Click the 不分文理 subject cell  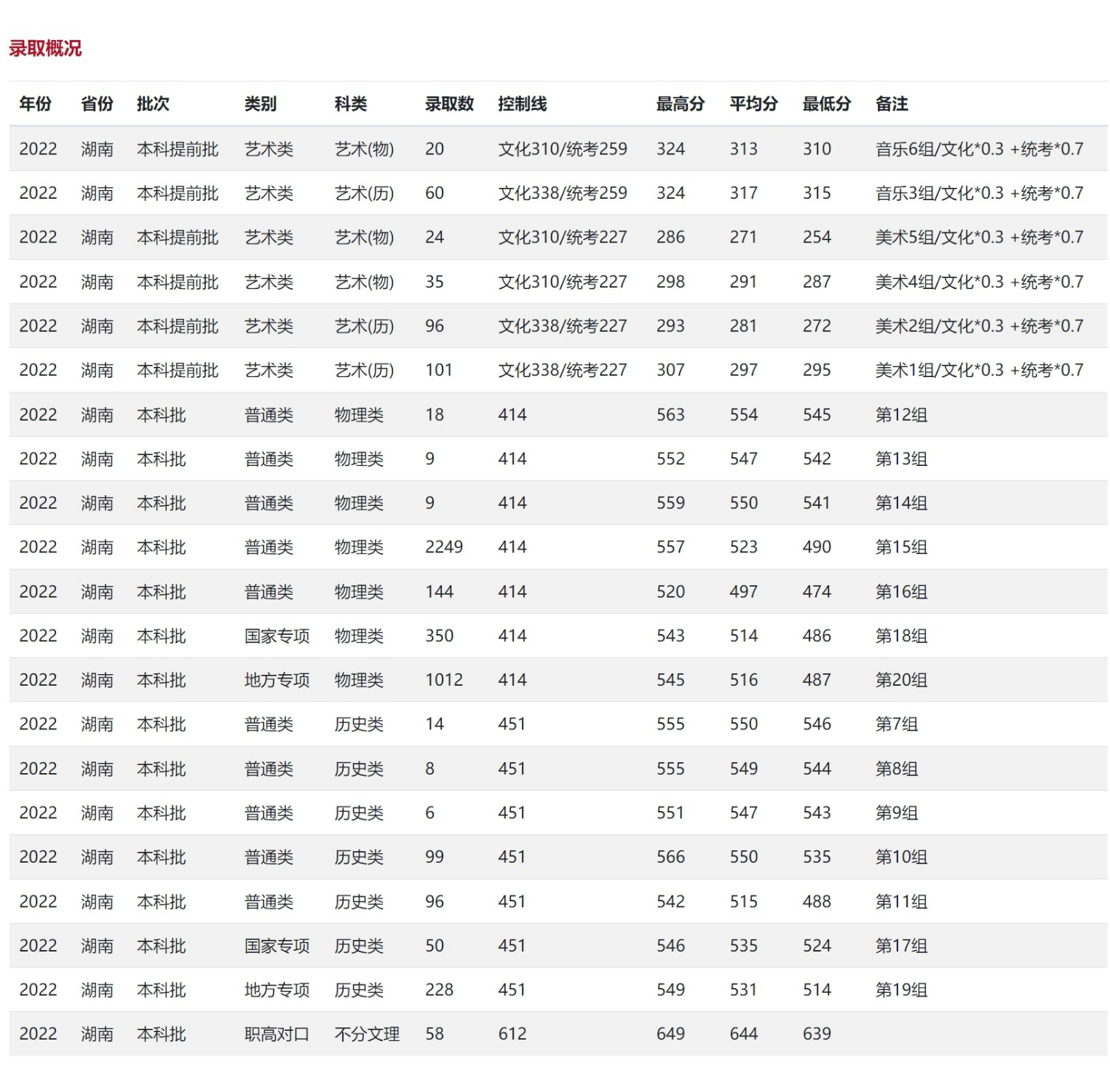coord(368,1034)
